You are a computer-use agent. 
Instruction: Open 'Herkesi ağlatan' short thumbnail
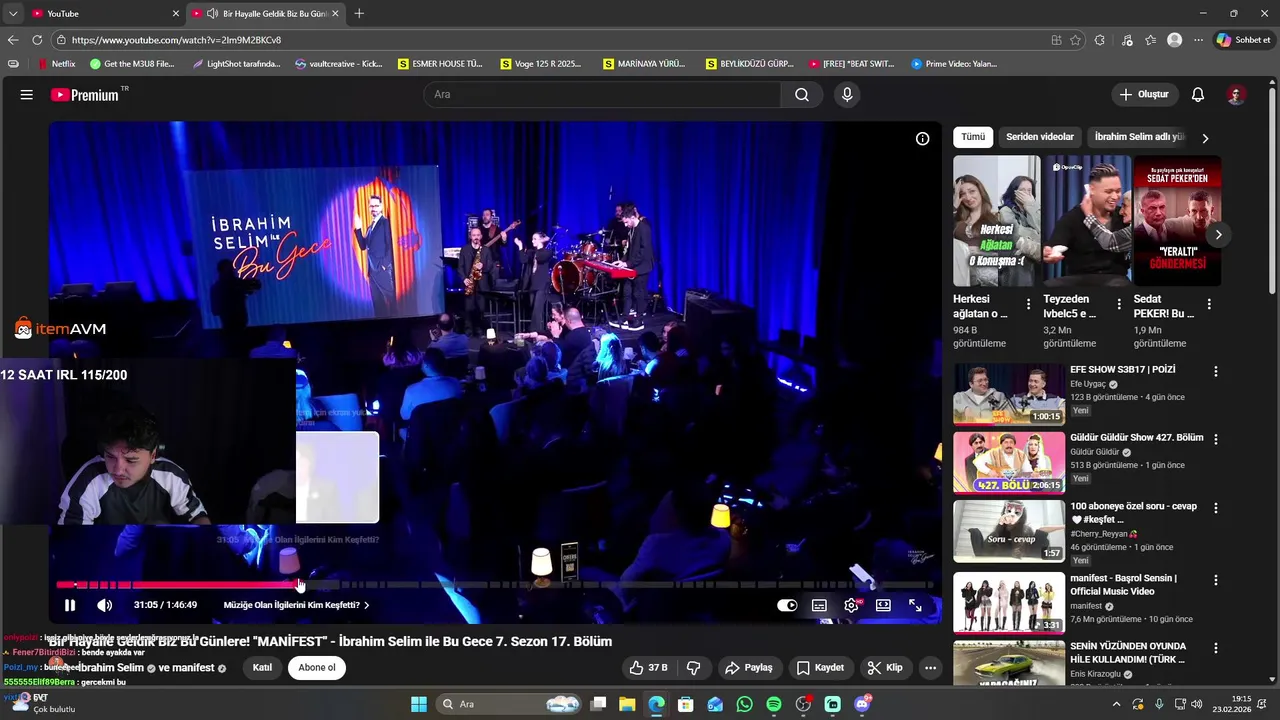pyautogui.click(x=997, y=221)
